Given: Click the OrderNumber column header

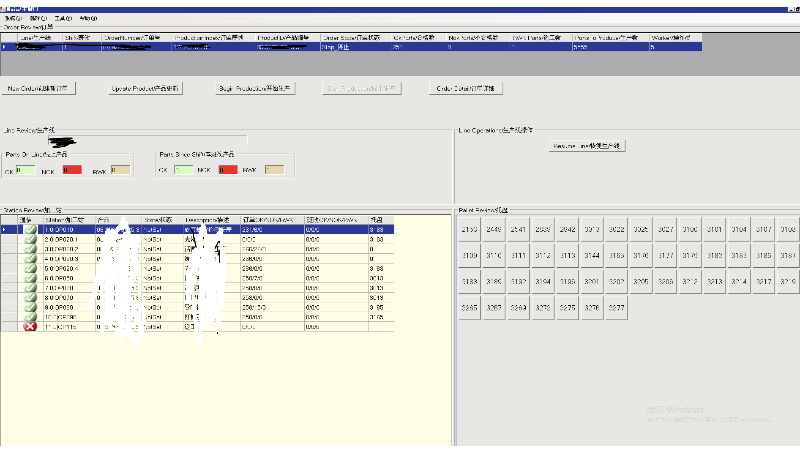Looking at the screenshot, I should click(x=136, y=38).
